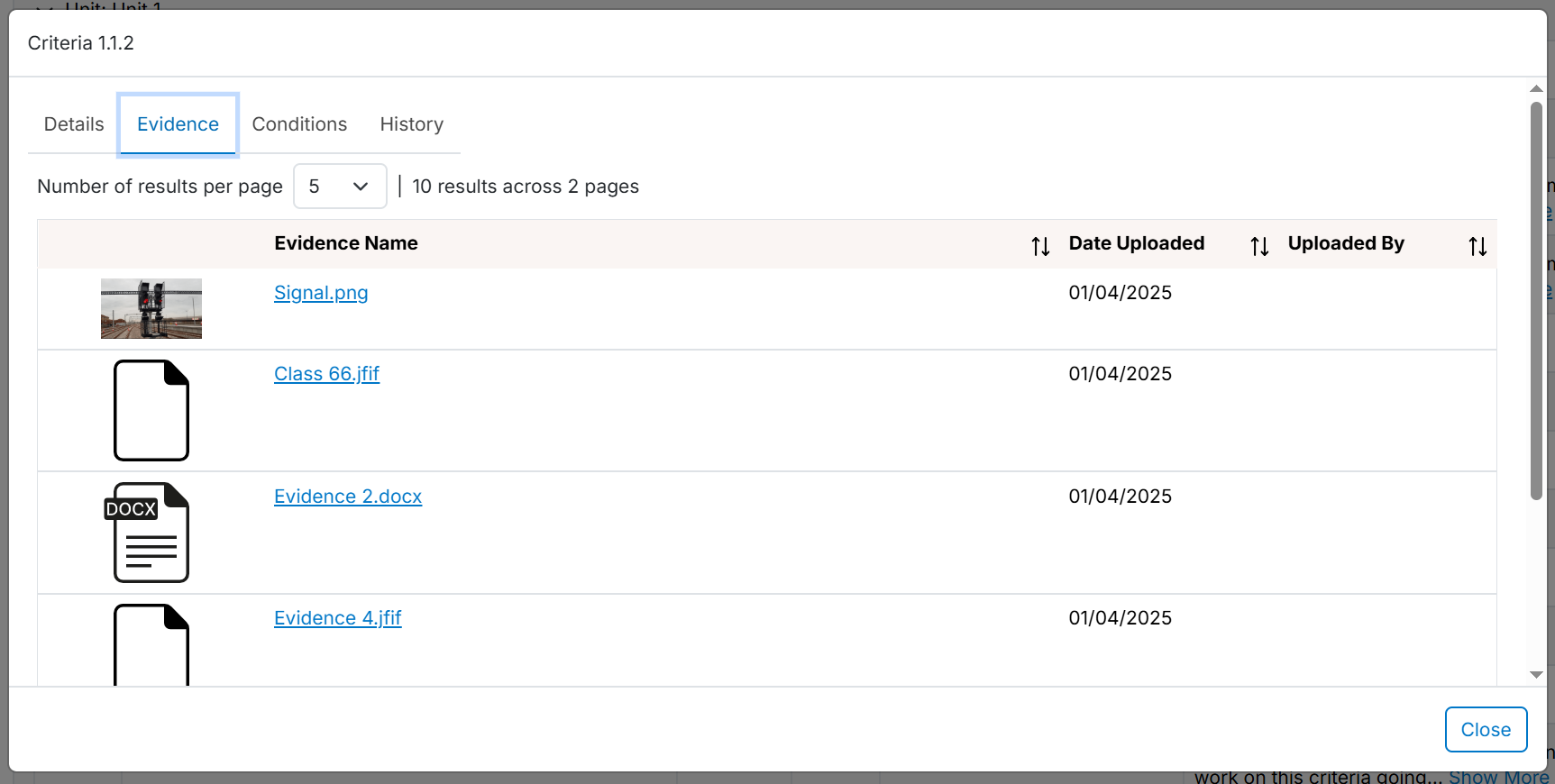Switch to the Details tab
This screenshot has height=784, width=1555.
pos(74,124)
